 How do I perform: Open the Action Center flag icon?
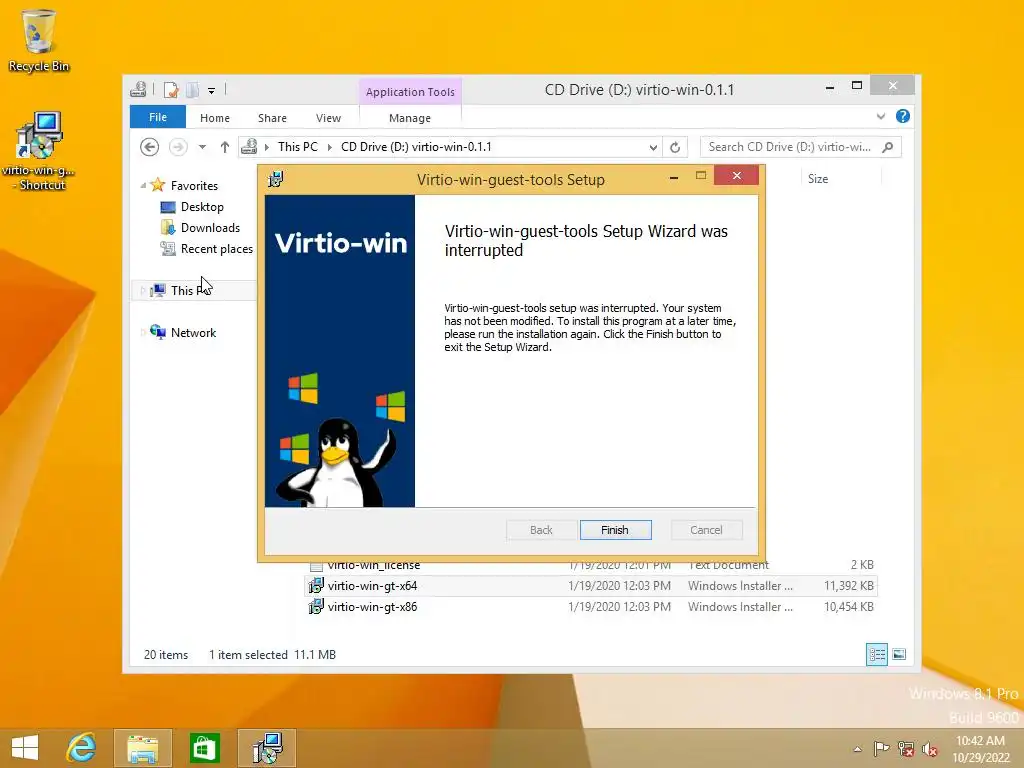[881, 748]
